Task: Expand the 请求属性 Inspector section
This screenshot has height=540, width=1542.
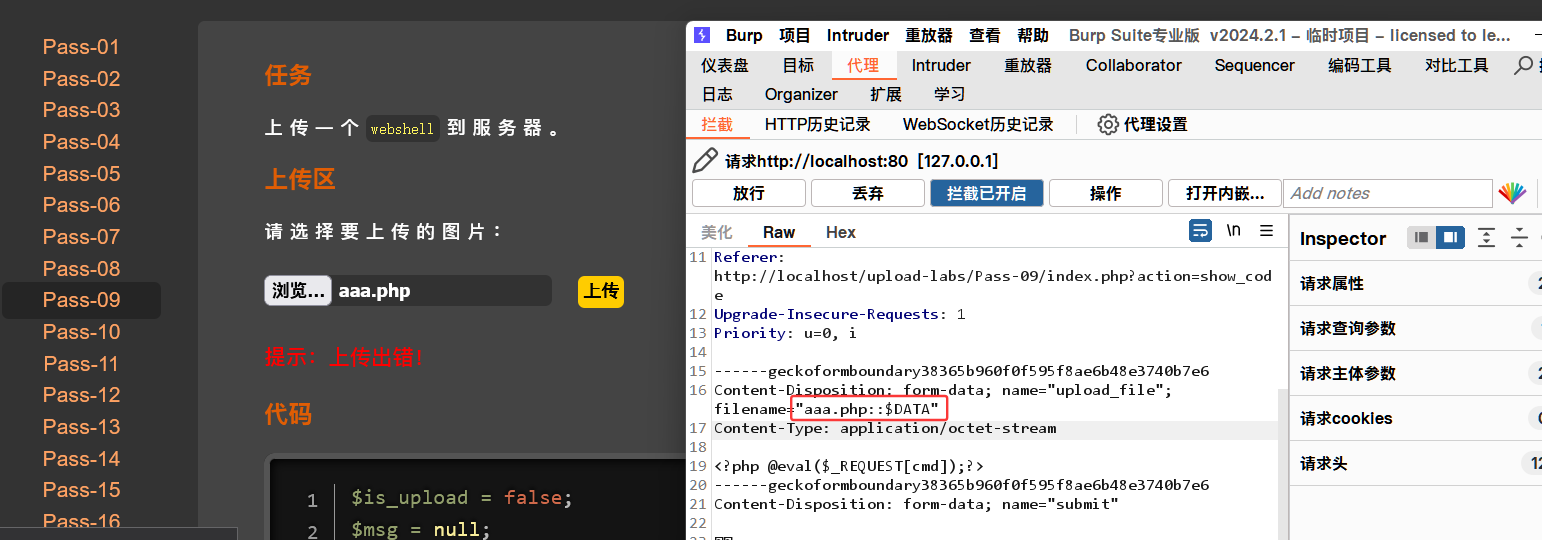Action: tap(1416, 283)
